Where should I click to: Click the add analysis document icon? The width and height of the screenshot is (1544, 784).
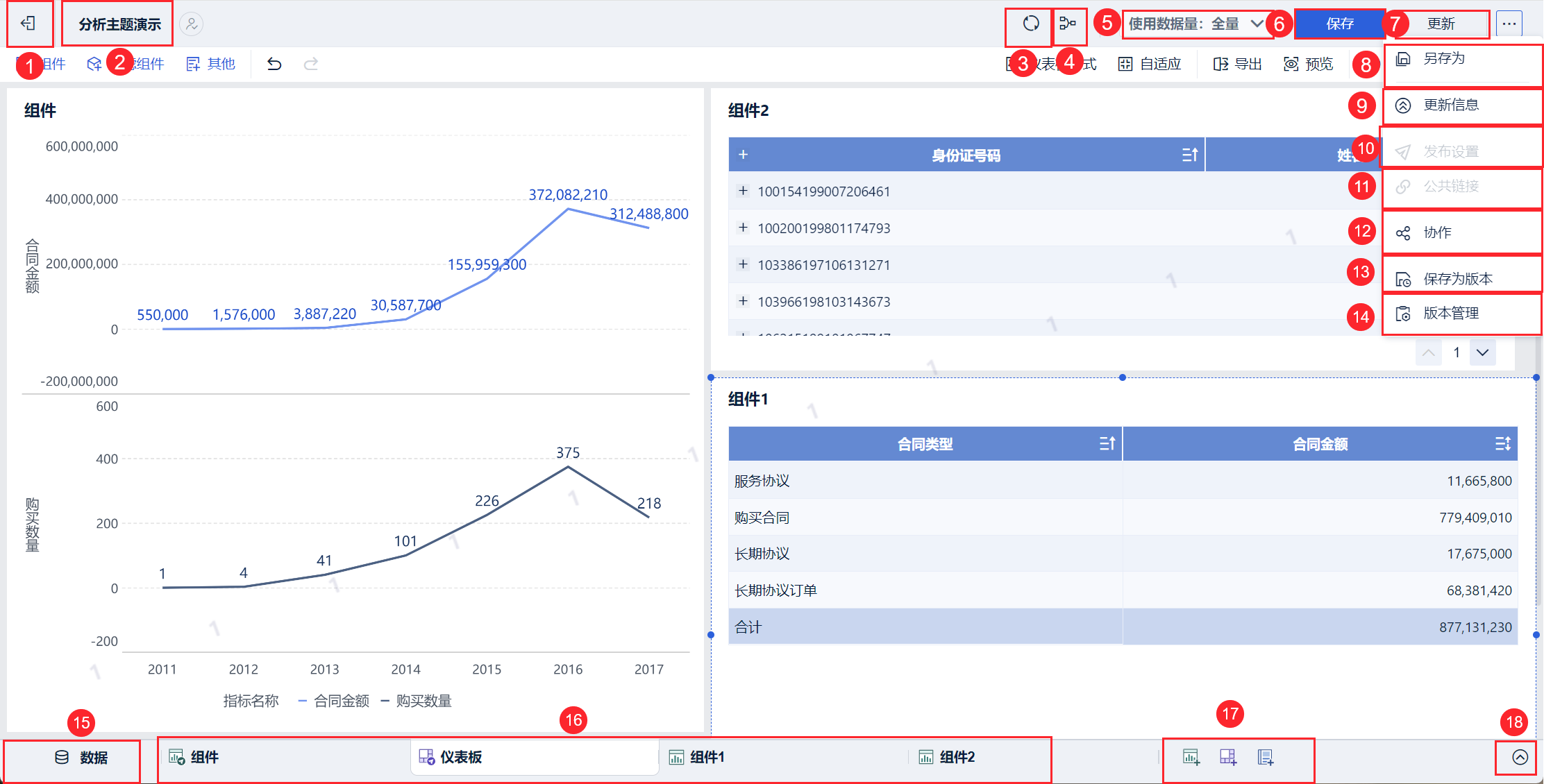click(x=1266, y=757)
